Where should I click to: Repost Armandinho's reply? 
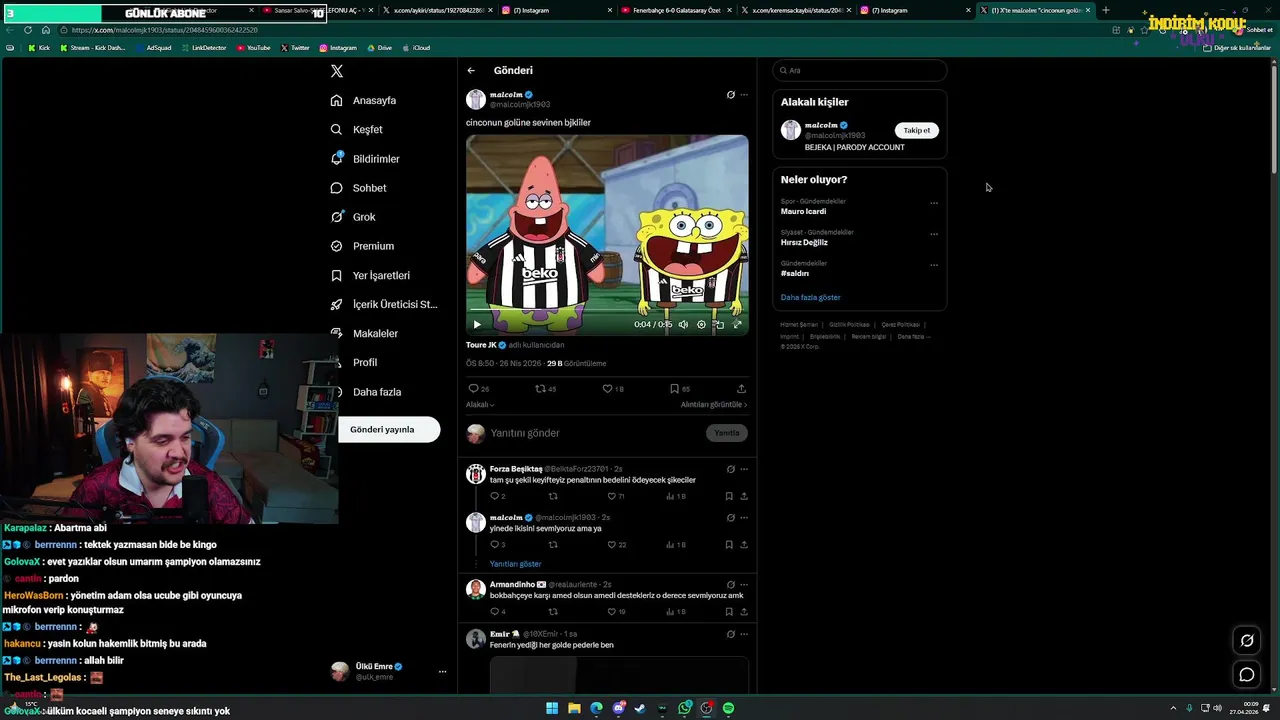tap(553, 612)
